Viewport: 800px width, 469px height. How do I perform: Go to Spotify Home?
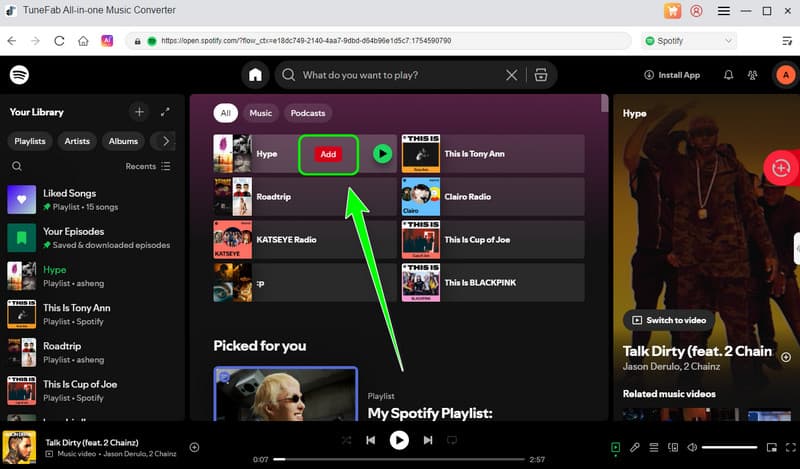pos(255,75)
